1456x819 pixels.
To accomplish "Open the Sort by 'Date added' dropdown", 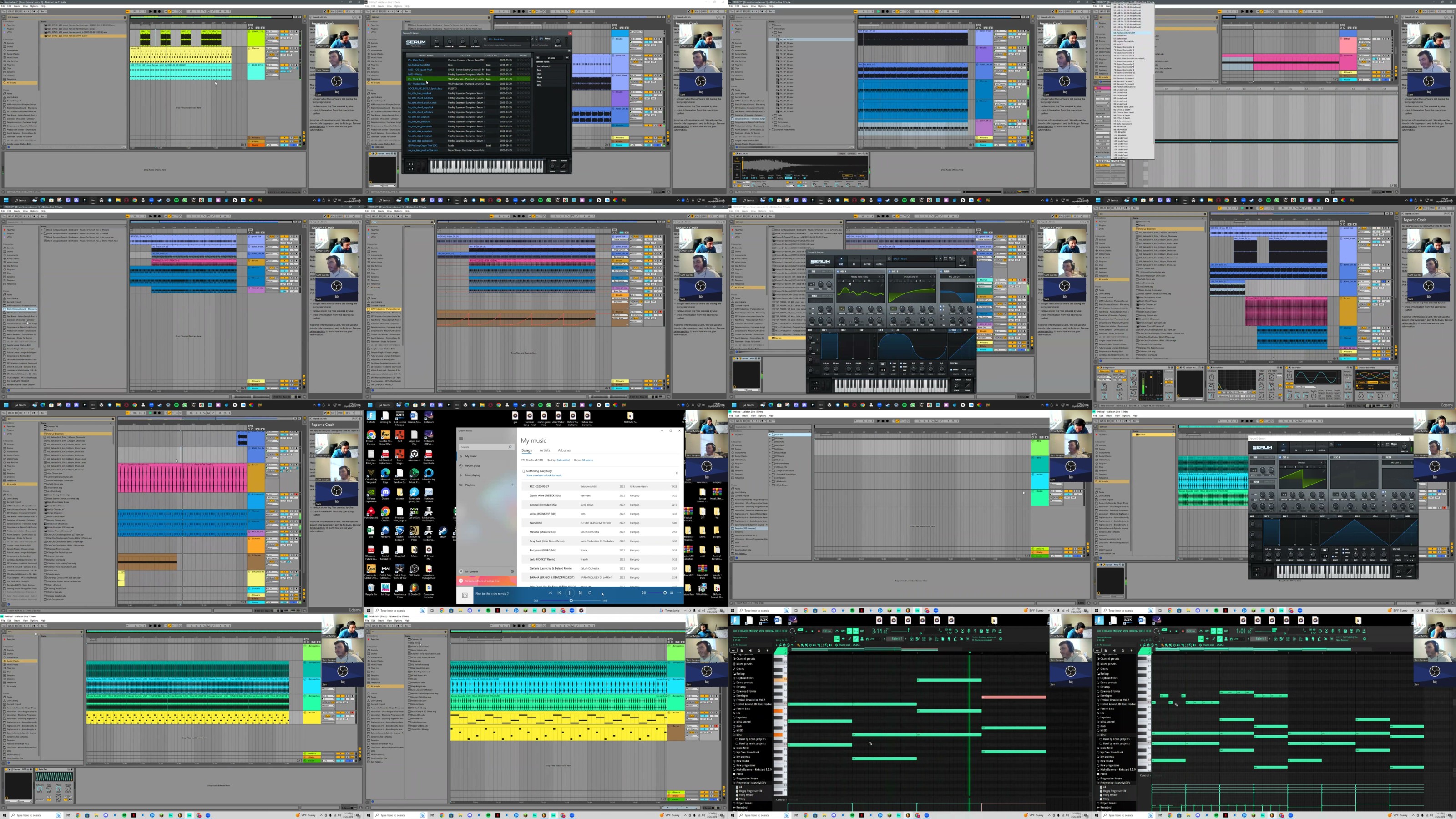I will coord(563,460).
